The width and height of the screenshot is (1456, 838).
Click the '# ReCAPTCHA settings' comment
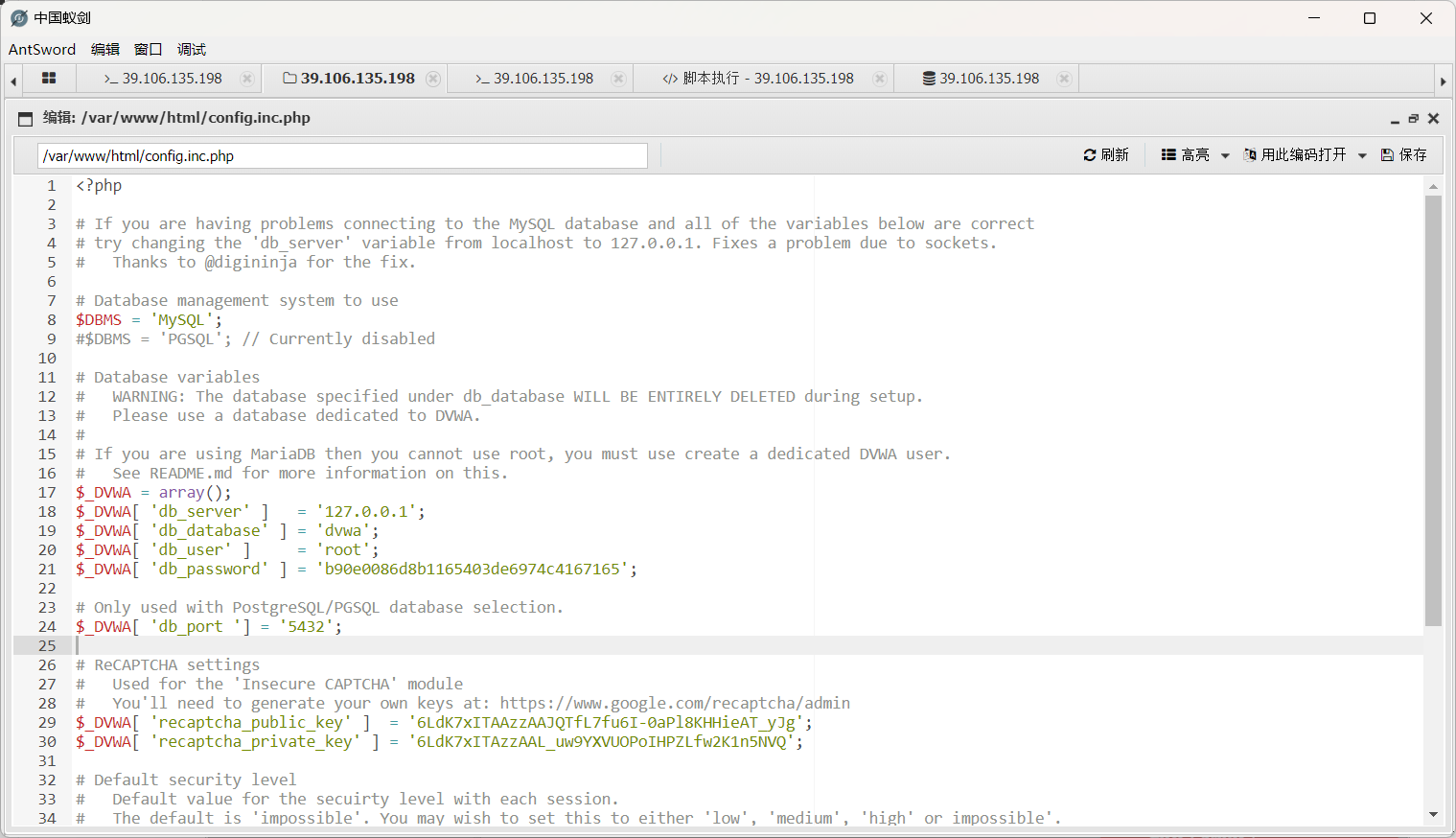tap(168, 664)
